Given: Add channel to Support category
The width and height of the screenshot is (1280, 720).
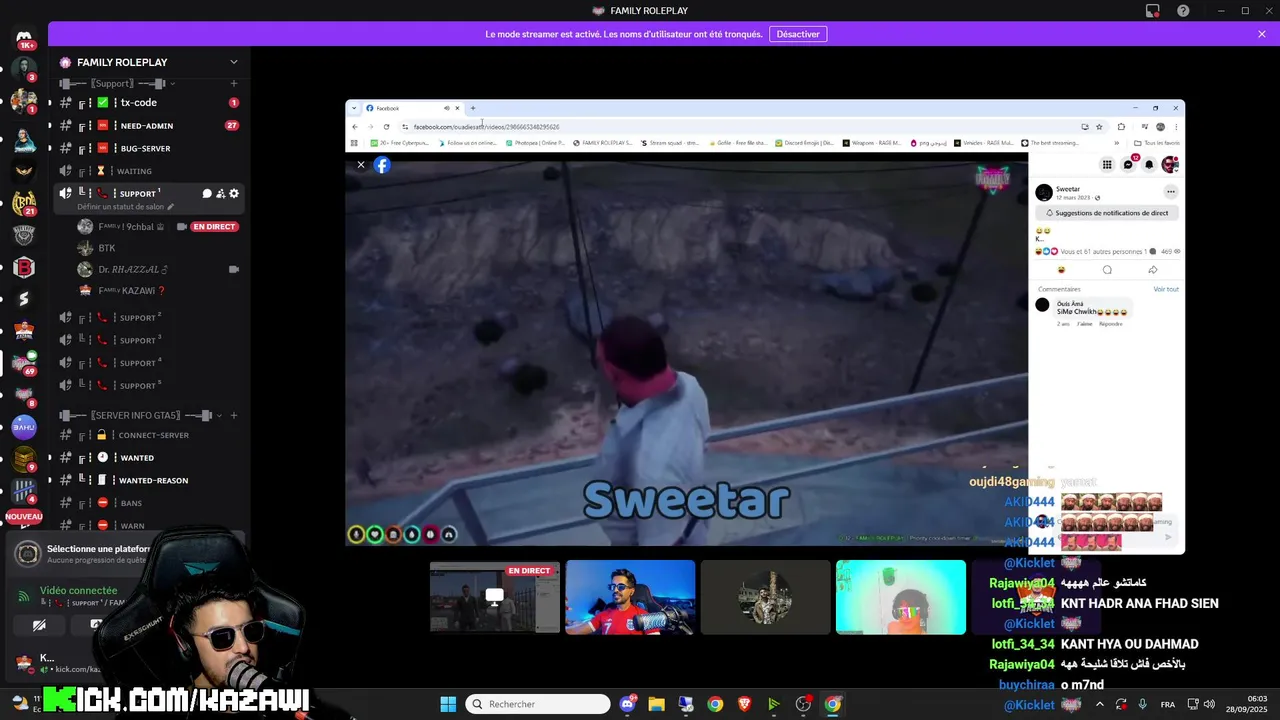Looking at the screenshot, I should pos(234,83).
